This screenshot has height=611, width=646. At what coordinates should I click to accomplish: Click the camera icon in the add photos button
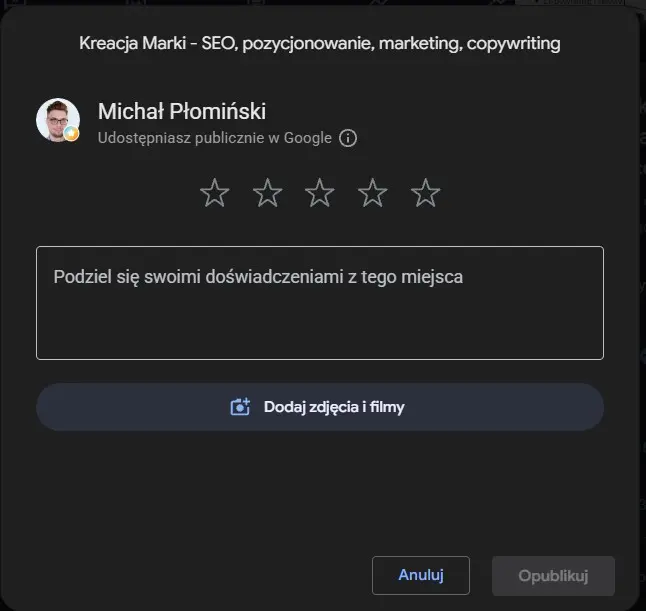(x=240, y=407)
